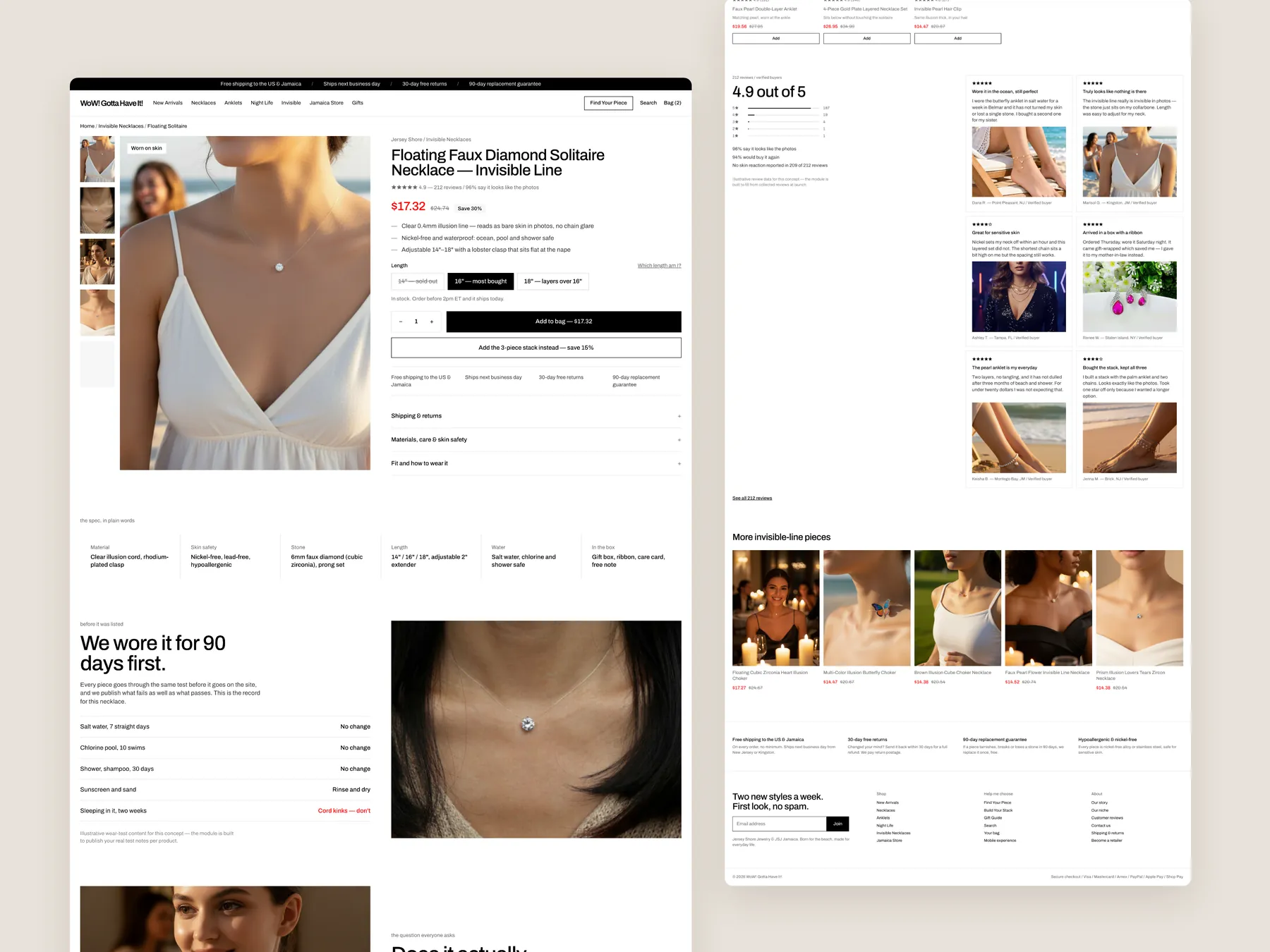Select the third gallery thumbnail candlelit woman
This screenshot has width=1270, height=952.
click(97, 262)
